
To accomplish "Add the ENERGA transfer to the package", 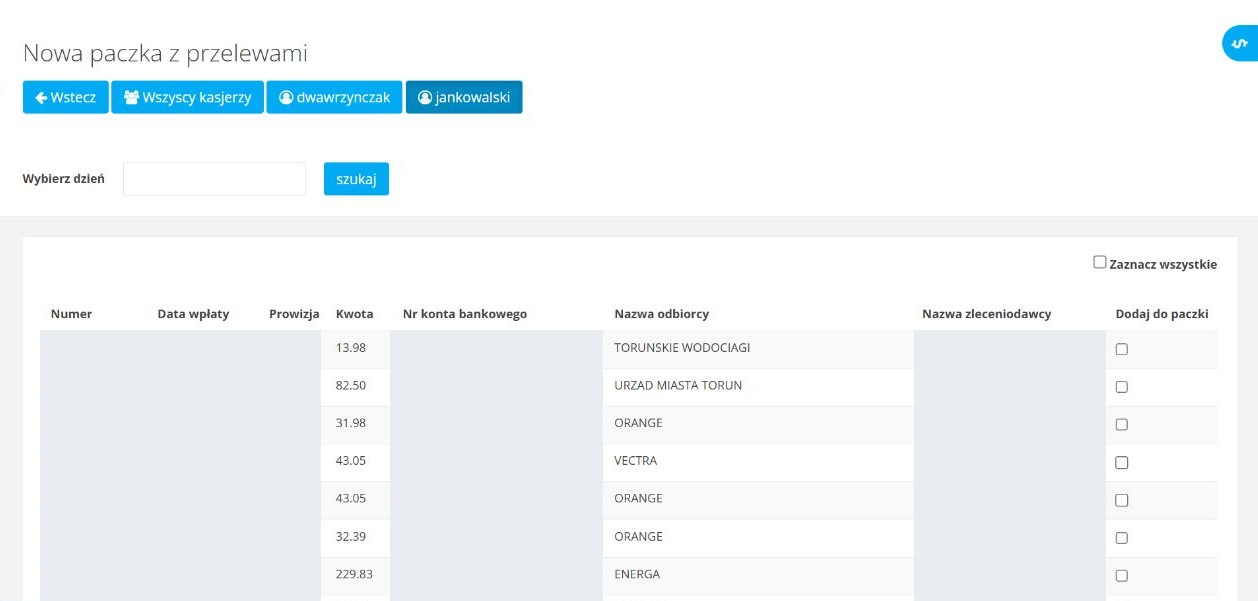I will 1122,576.
